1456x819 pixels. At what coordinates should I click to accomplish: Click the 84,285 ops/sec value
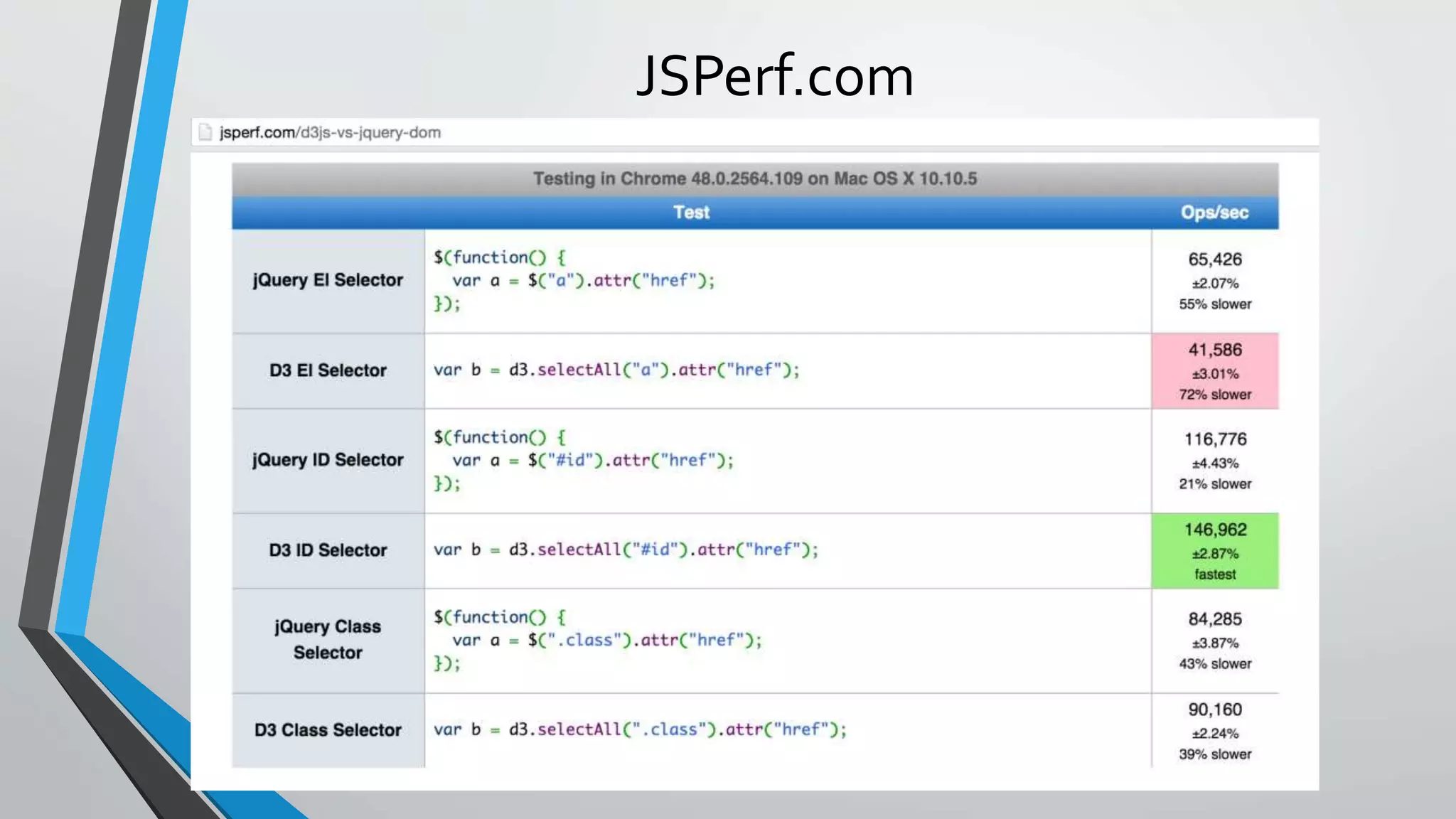point(1215,619)
